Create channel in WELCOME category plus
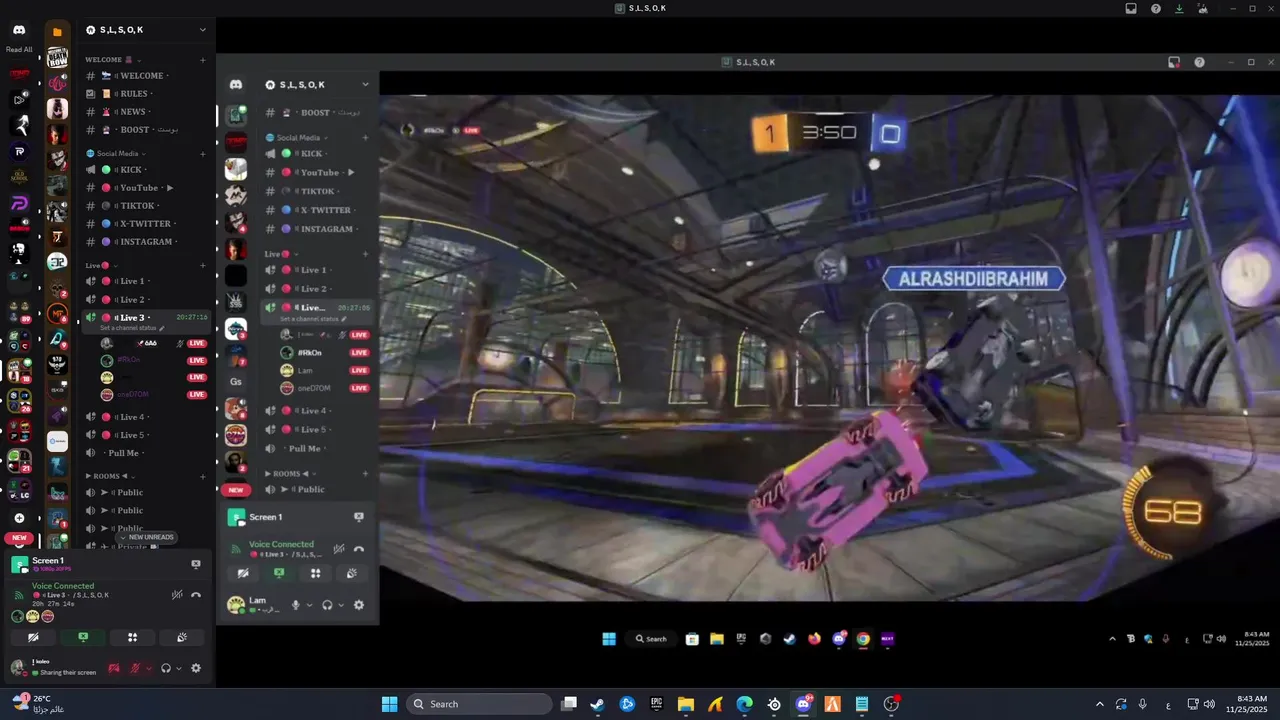The image size is (1280, 720). click(x=203, y=60)
